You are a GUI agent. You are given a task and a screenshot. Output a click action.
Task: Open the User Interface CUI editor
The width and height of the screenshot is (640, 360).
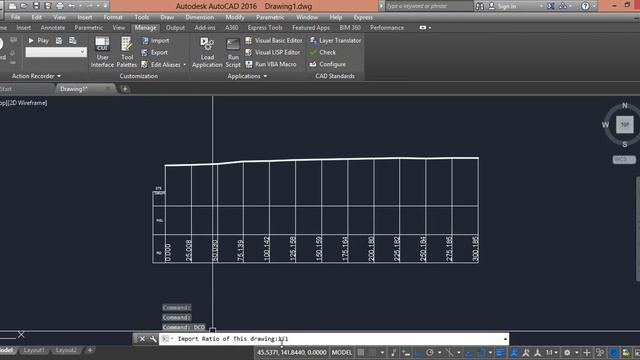[x=102, y=52]
